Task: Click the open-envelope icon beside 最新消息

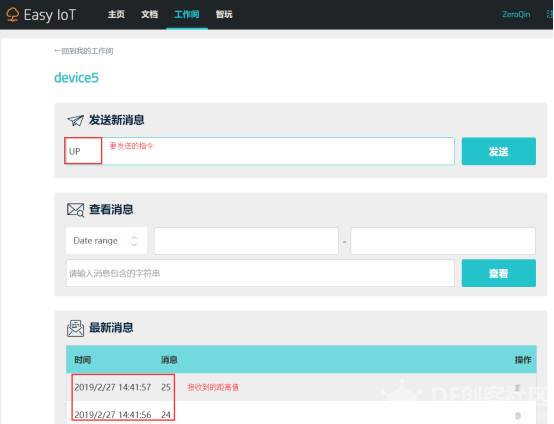Action: pyautogui.click(x=76, y=328)
